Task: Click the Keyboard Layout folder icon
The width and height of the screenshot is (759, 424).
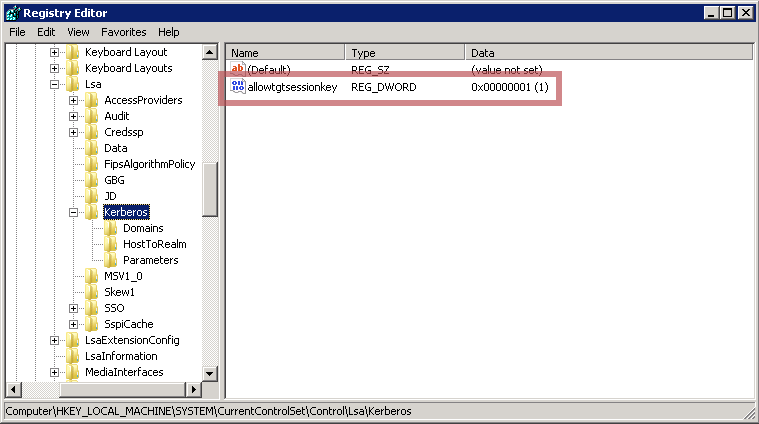Action: (73, 52)
